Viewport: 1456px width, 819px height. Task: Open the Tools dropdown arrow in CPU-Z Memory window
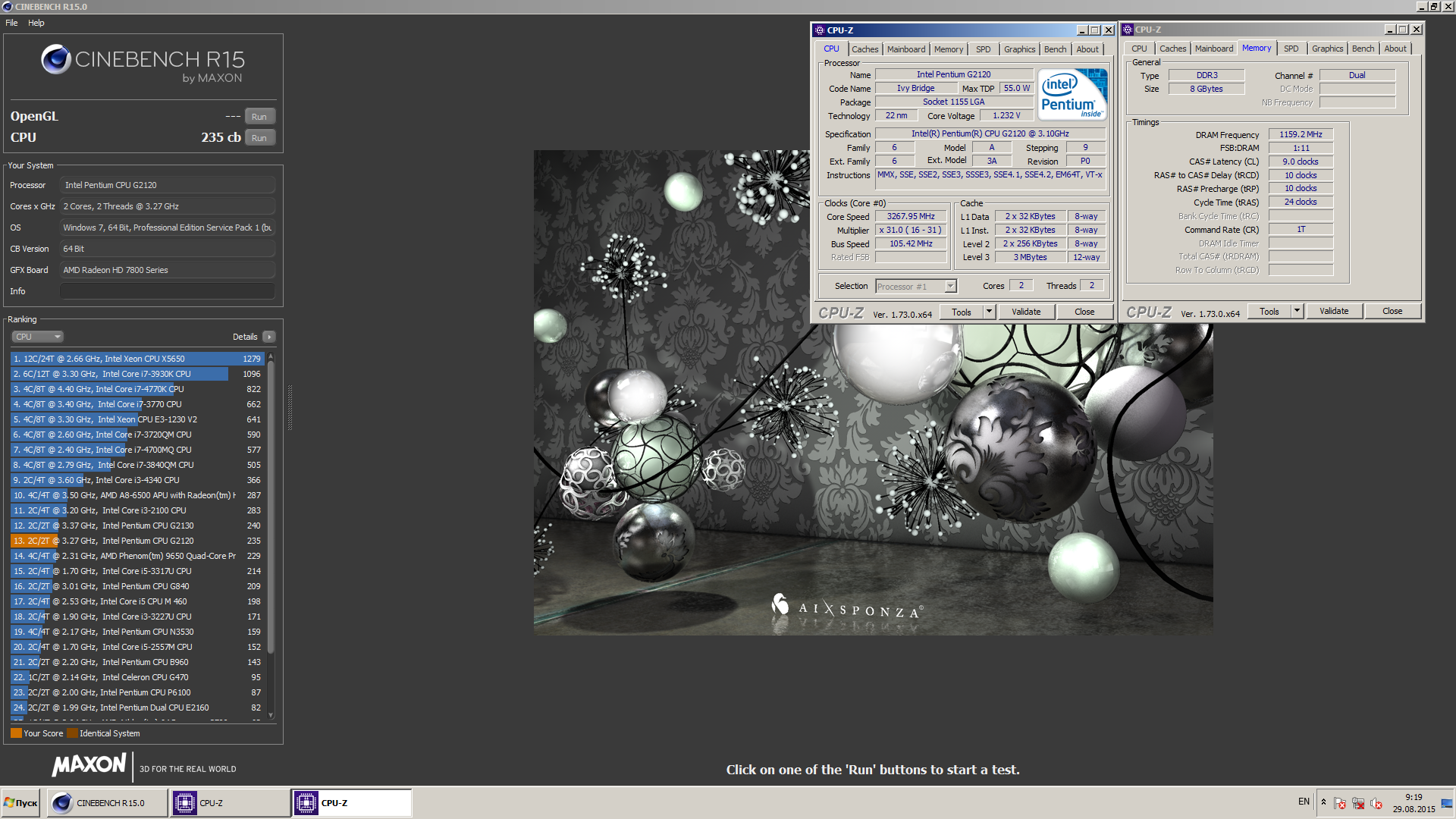[x=1297, y=311]
